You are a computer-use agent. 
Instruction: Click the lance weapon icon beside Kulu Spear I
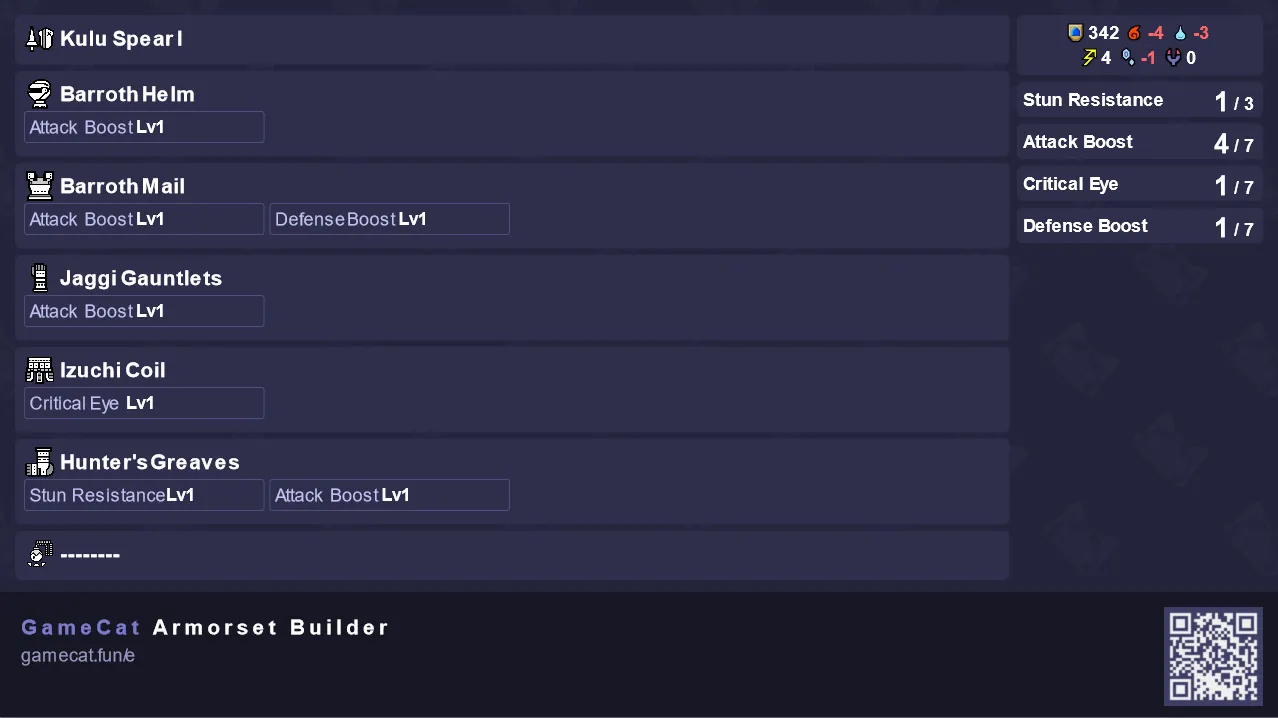[39, 39]
